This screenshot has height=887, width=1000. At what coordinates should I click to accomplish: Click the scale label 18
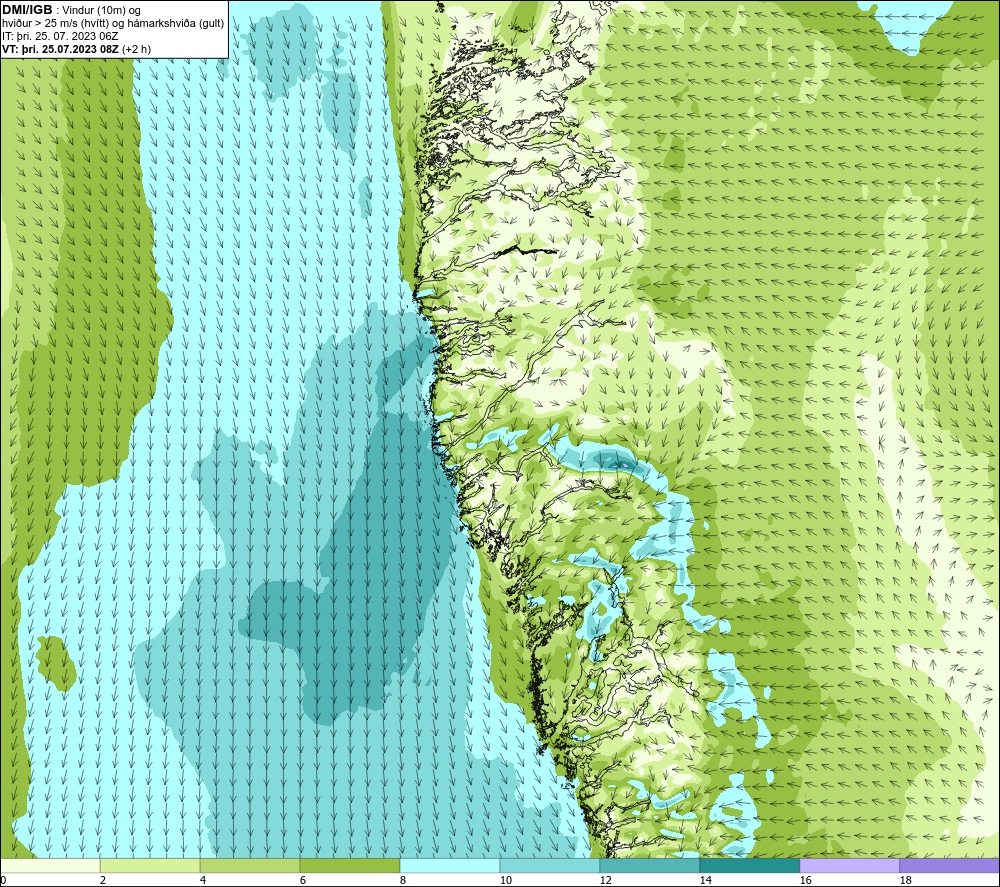(x=905, y=881)
